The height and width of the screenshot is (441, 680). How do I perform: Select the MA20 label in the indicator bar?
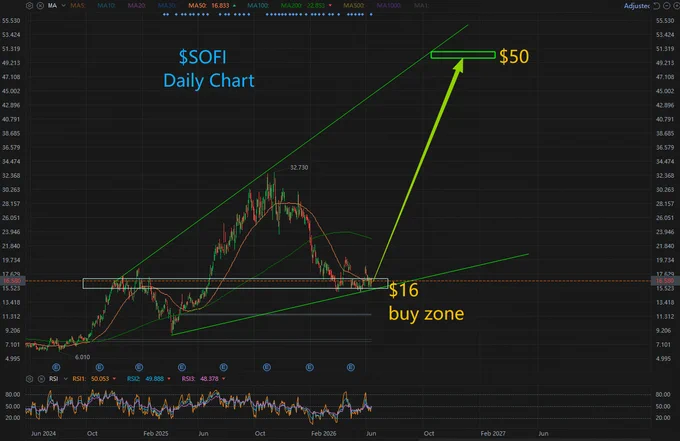coord(137,6)
